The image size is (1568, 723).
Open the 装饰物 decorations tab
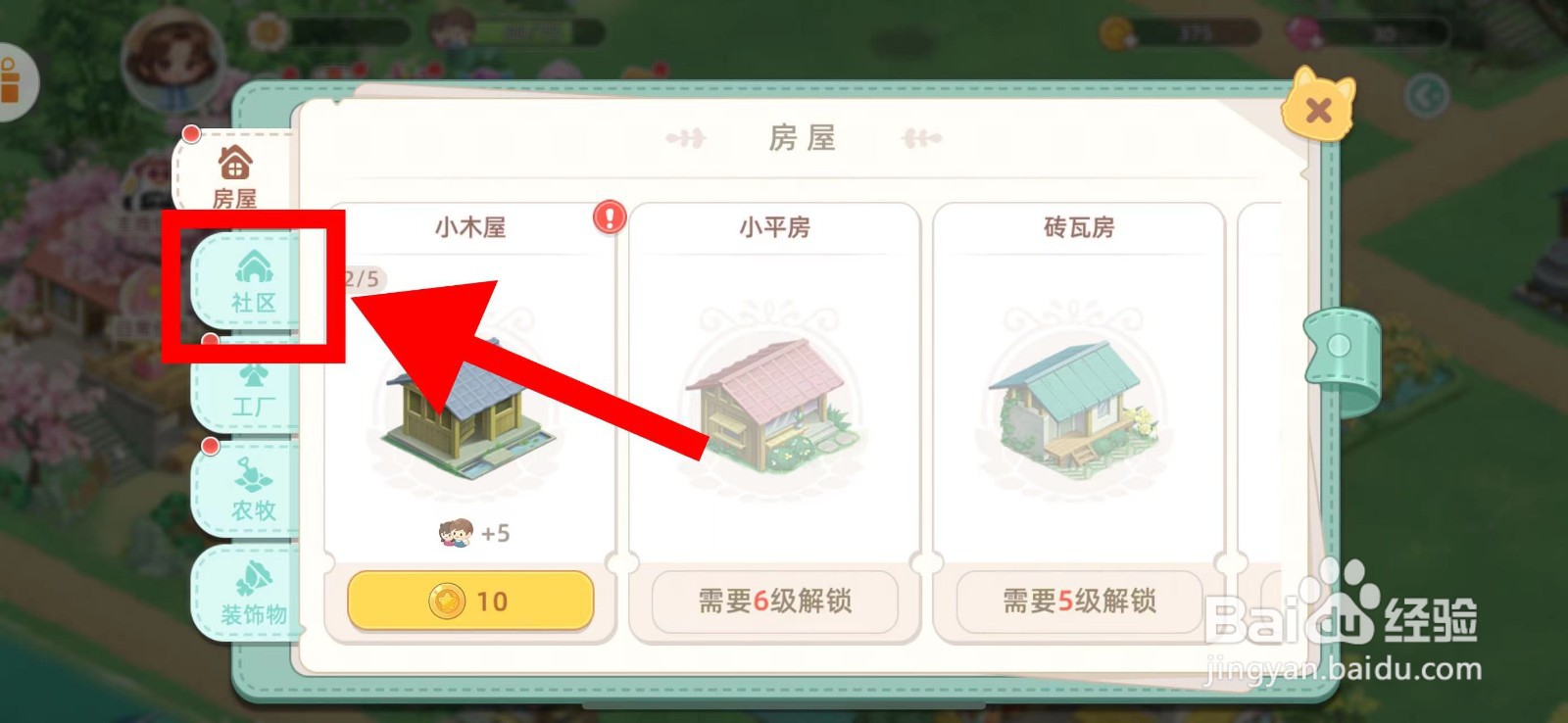253,594
